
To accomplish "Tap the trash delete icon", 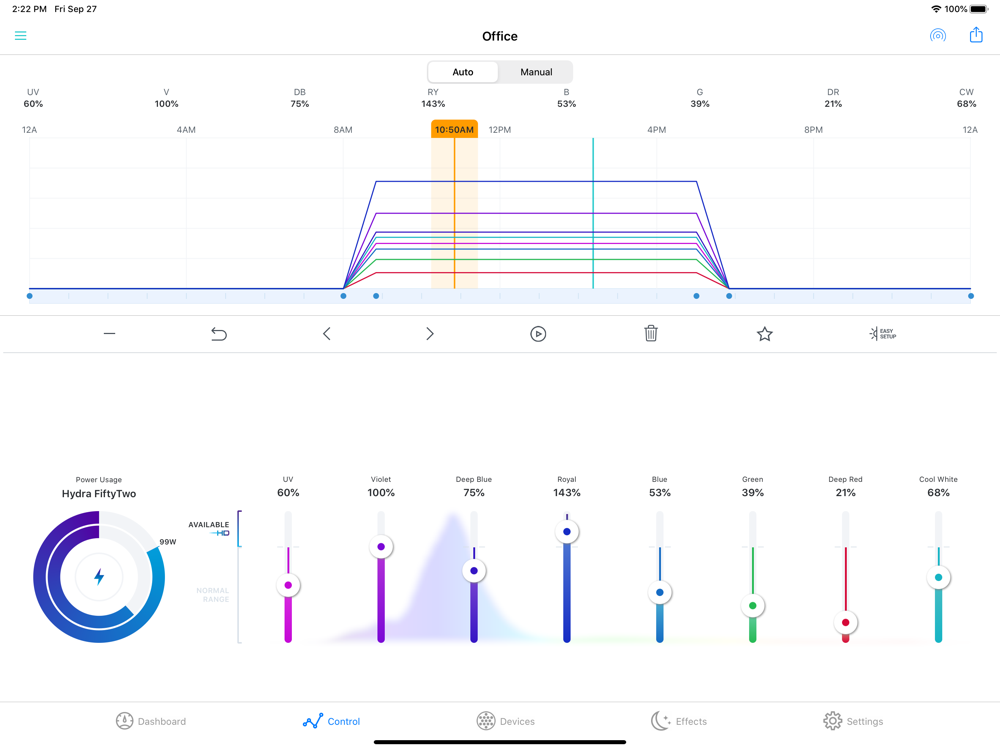I will (651, 333).
